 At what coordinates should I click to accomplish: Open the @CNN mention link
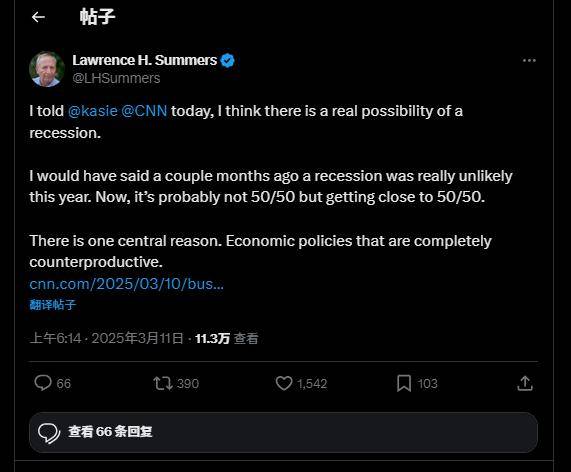pyautogui.click(x=144, y=111)
